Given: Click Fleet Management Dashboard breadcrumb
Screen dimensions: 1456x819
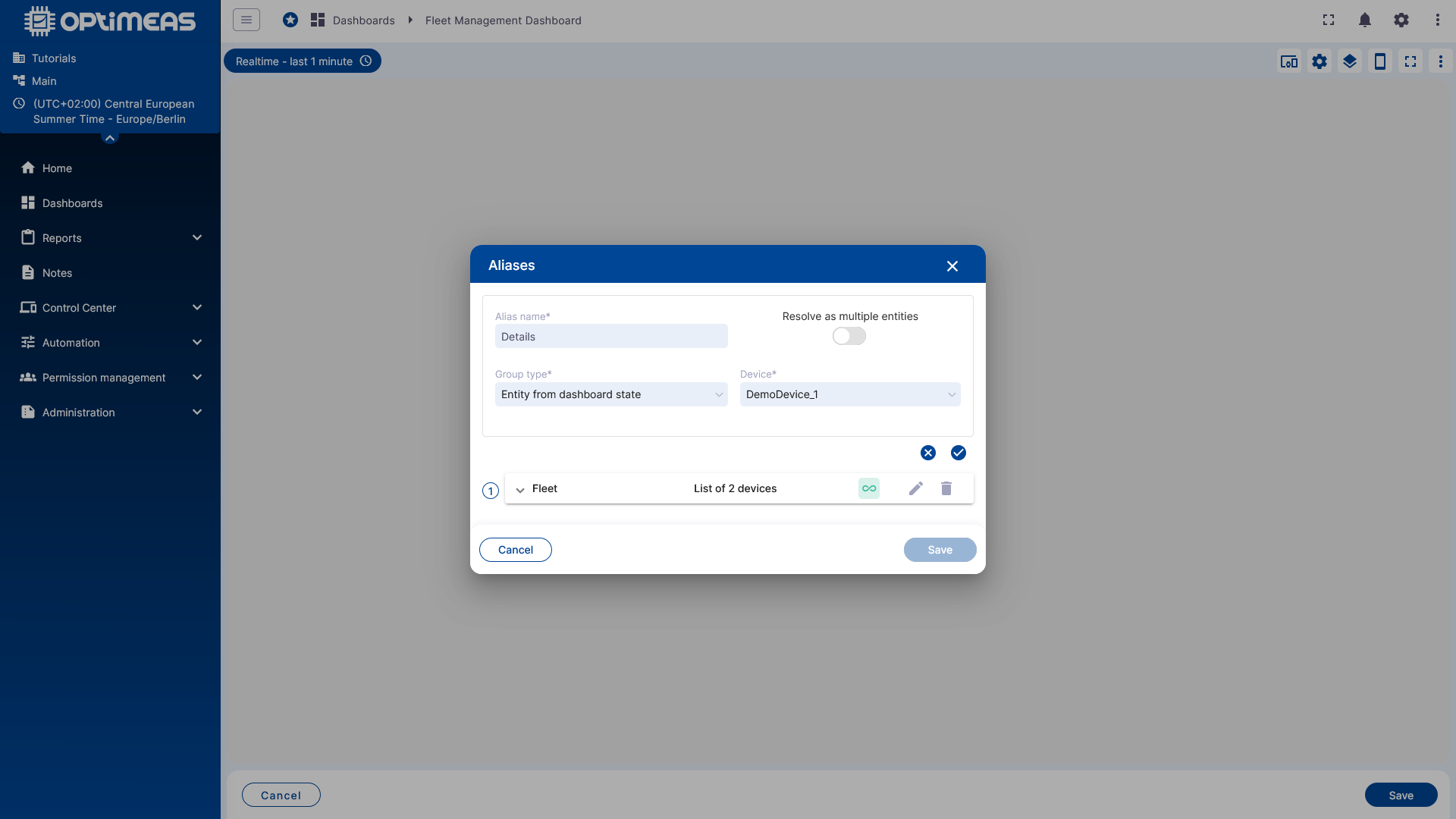Looking at the screenshot, I should [x=503, y=20].
